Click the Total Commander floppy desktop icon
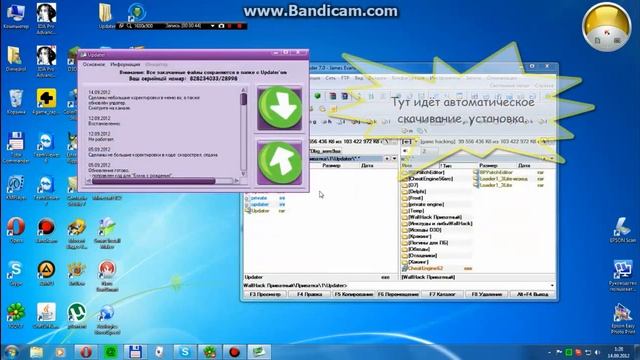 16,147
